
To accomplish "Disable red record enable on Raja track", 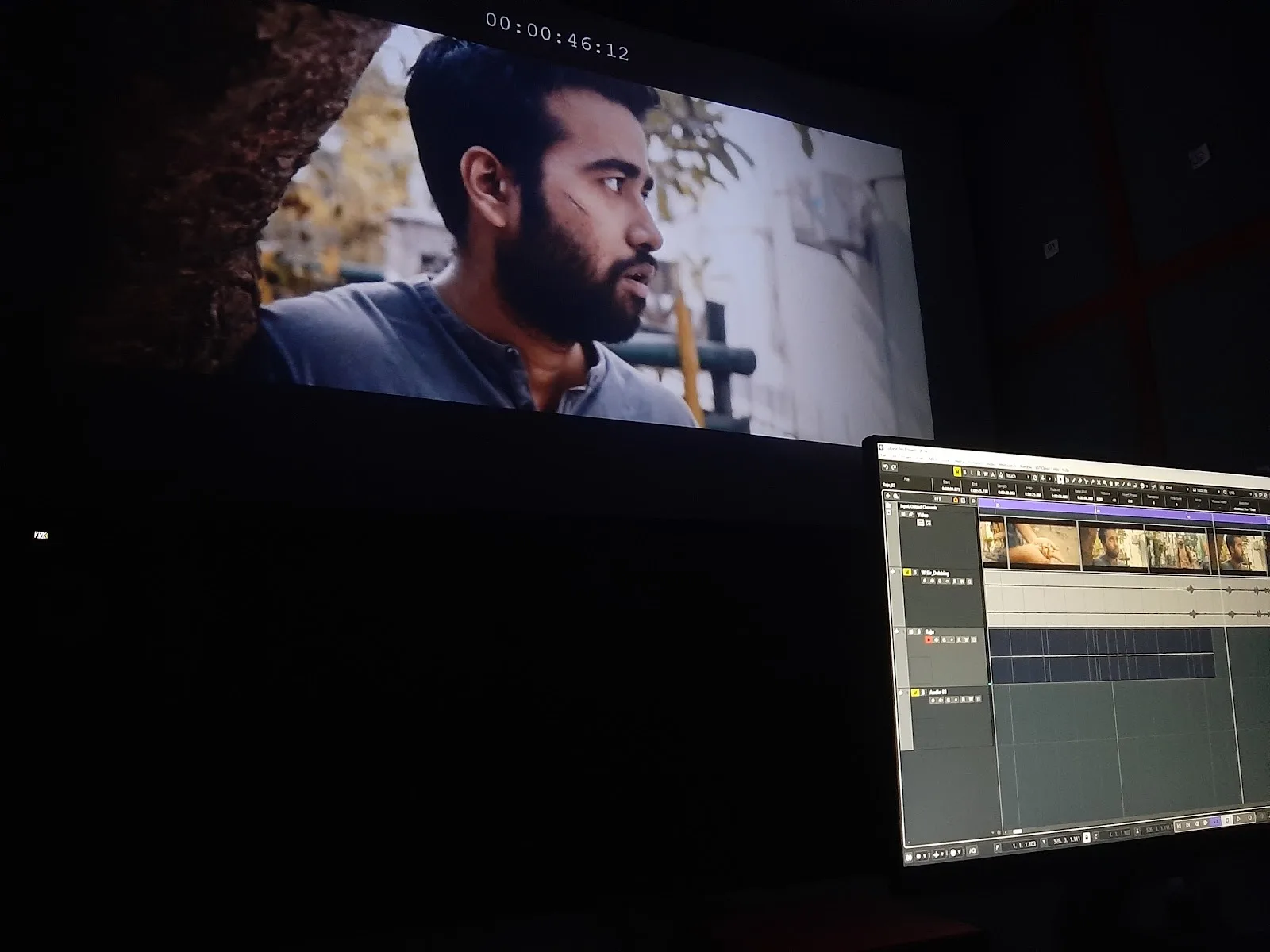I will tap(929, 639).
